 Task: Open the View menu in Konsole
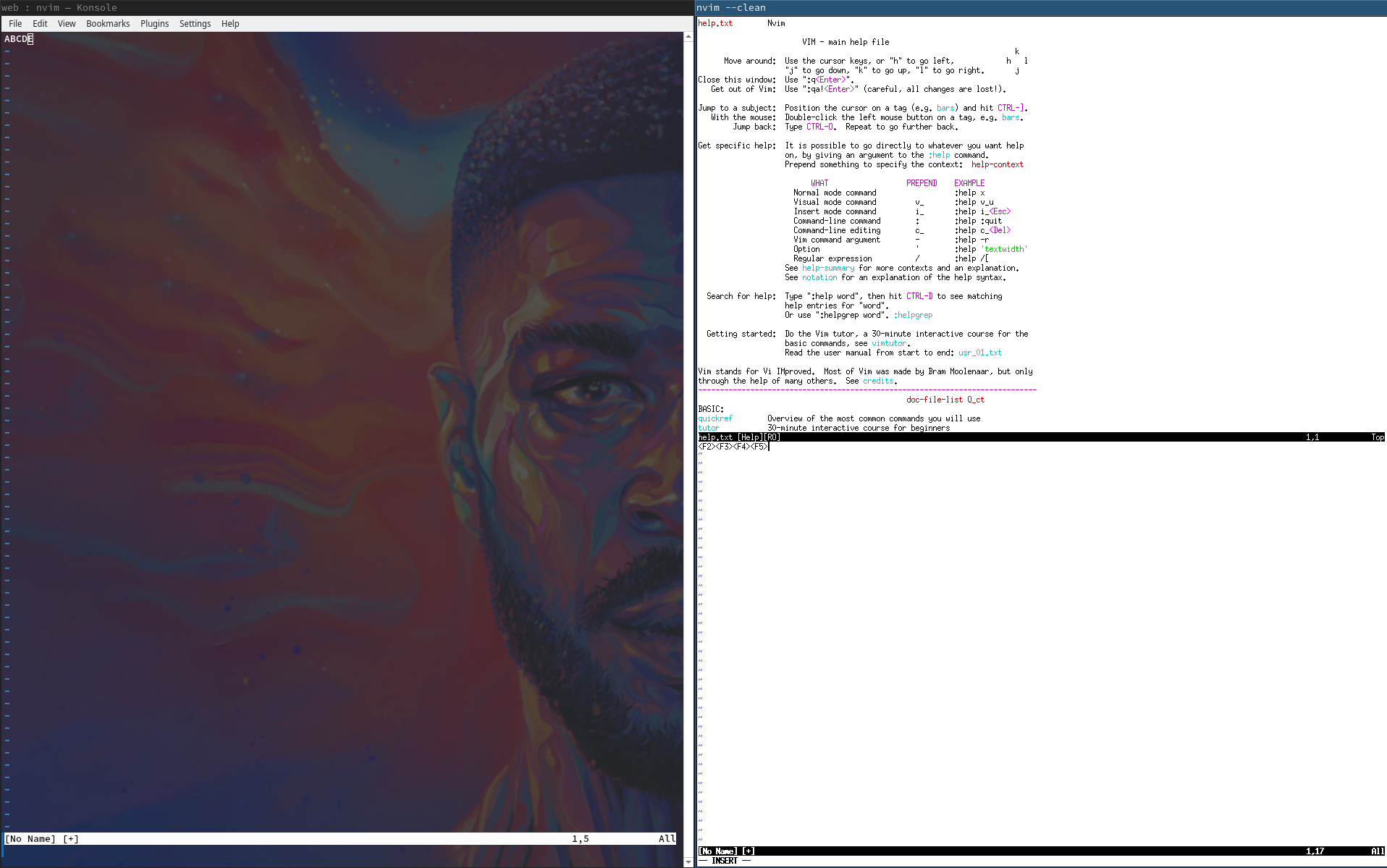coord(66,23)
